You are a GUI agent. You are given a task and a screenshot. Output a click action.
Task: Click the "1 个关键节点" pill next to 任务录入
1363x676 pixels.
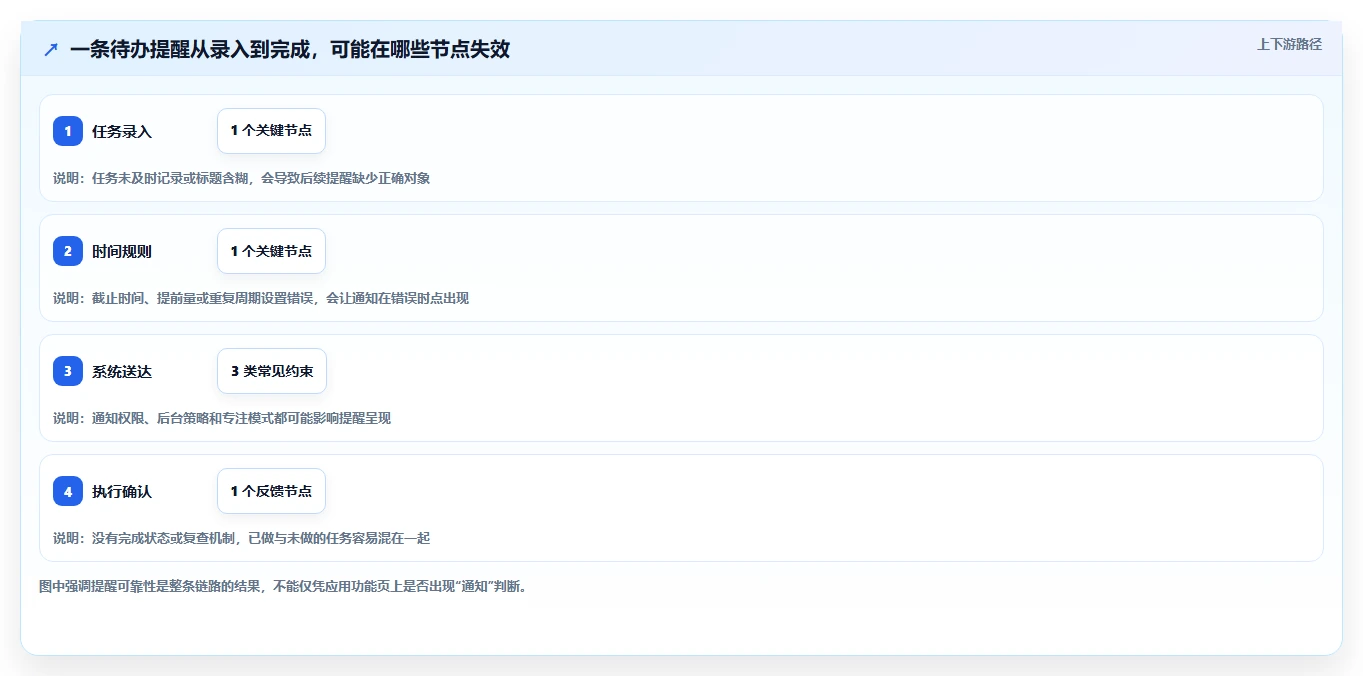tap(271, 131)
